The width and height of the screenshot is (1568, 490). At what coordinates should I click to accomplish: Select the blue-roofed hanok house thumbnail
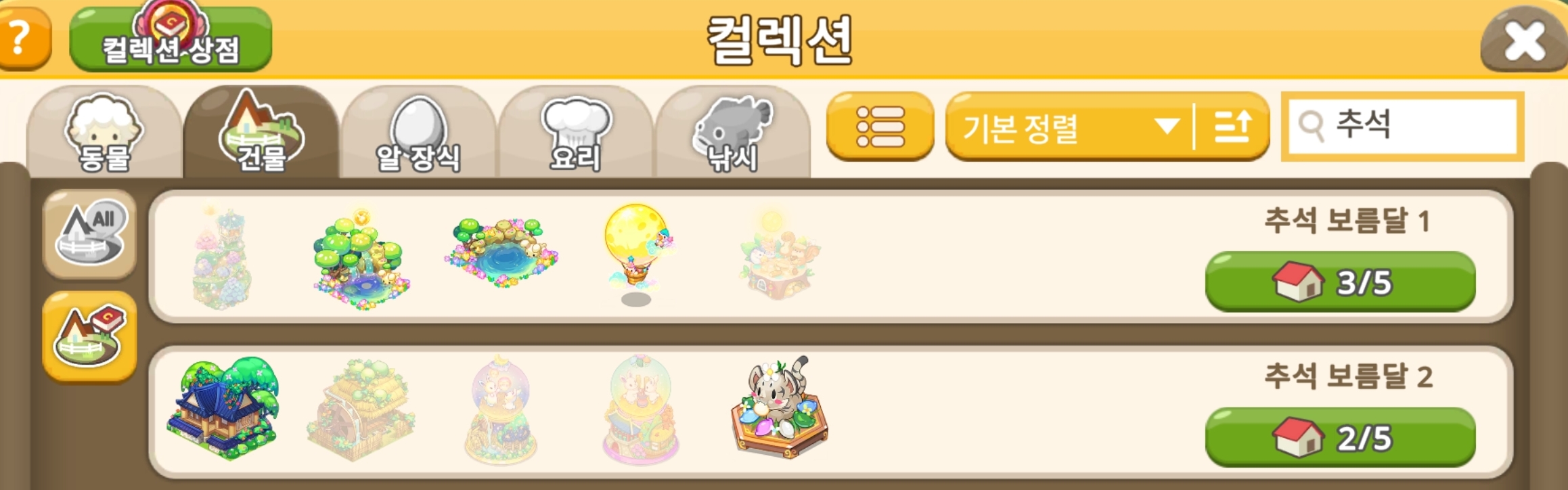point(224,408)
